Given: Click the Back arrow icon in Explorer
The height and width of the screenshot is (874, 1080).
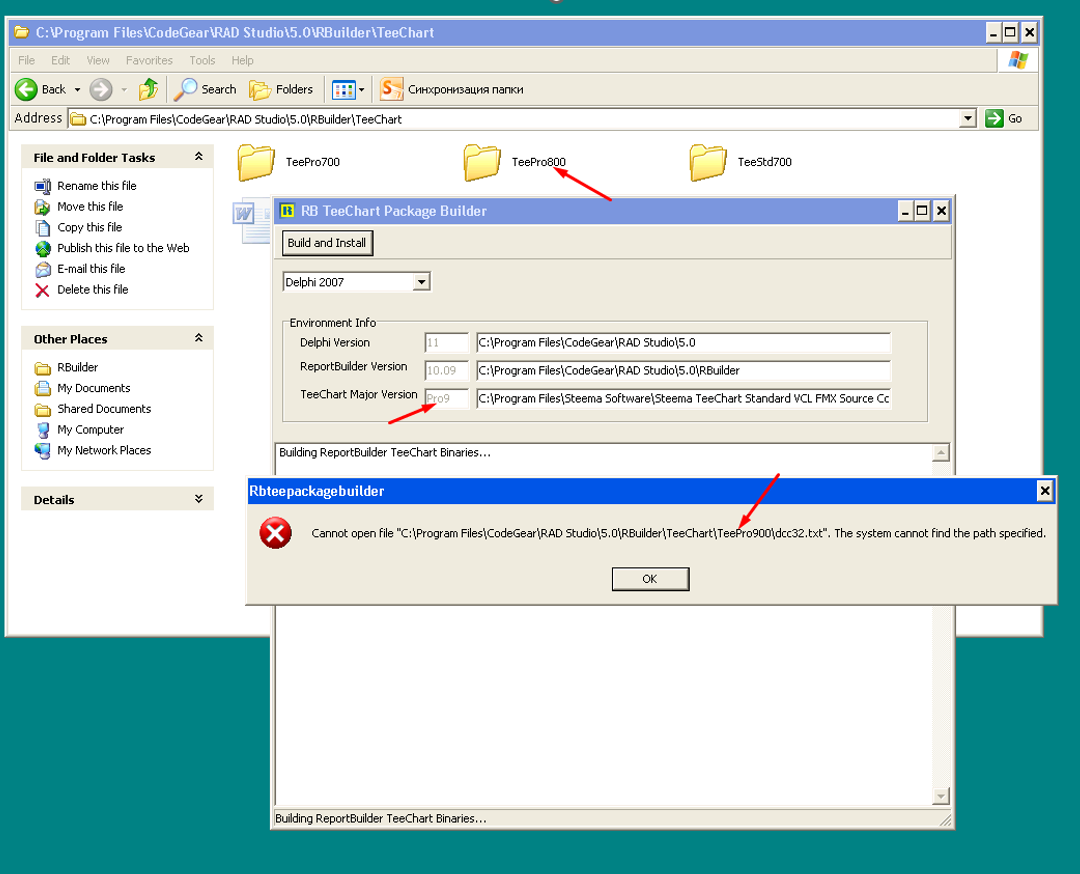Looking at the screenshot, I should [26, 90].
